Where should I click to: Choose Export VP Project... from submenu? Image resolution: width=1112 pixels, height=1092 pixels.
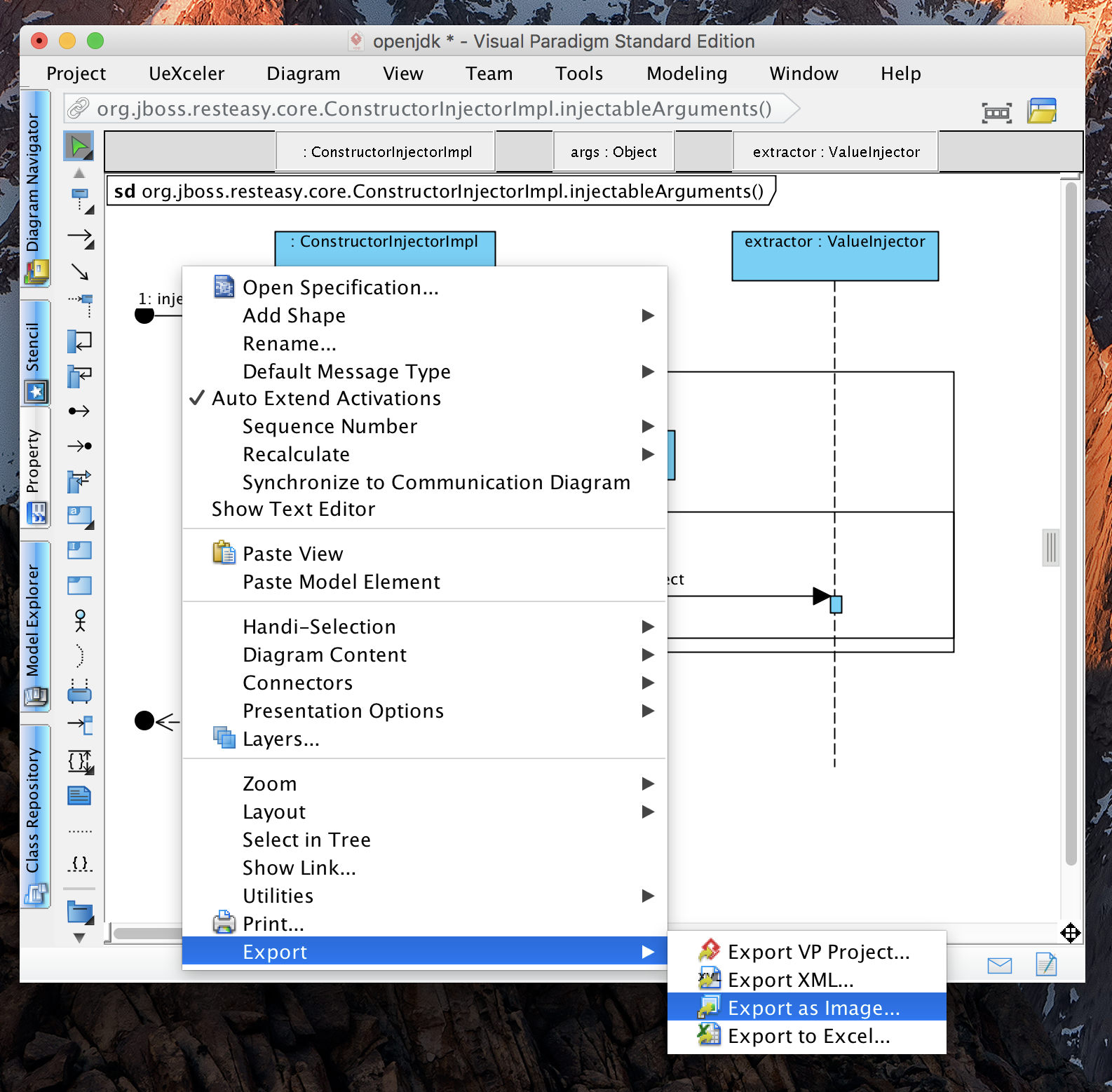pos(806,951)
